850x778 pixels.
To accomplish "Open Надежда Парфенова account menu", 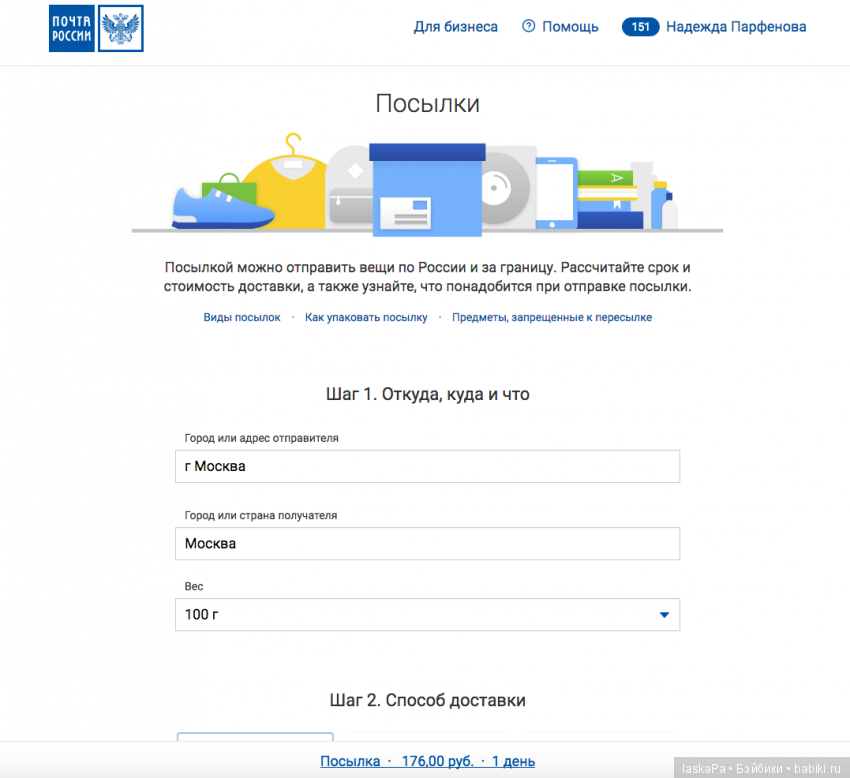I will click(x=735, y=27).
